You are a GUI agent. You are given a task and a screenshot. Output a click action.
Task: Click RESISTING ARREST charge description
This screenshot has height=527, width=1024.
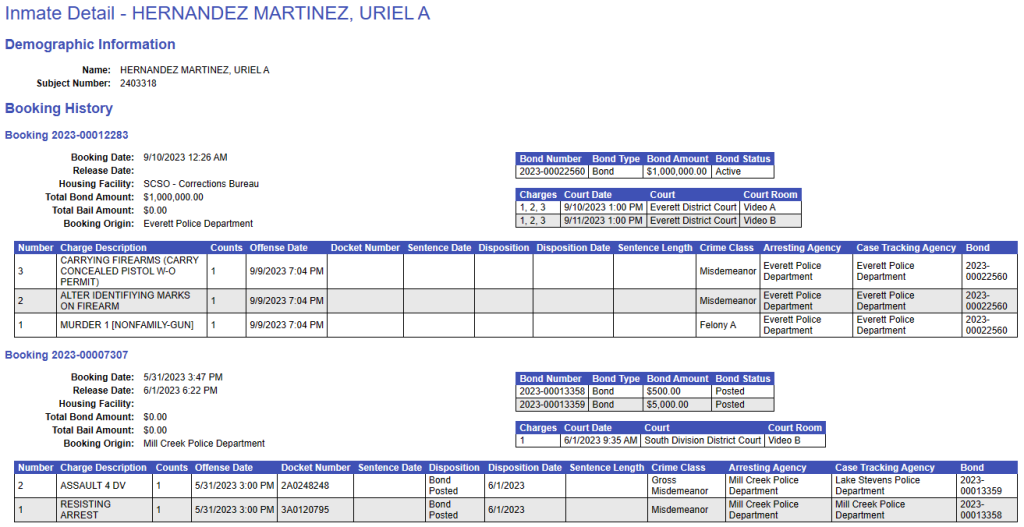(104, 509)
